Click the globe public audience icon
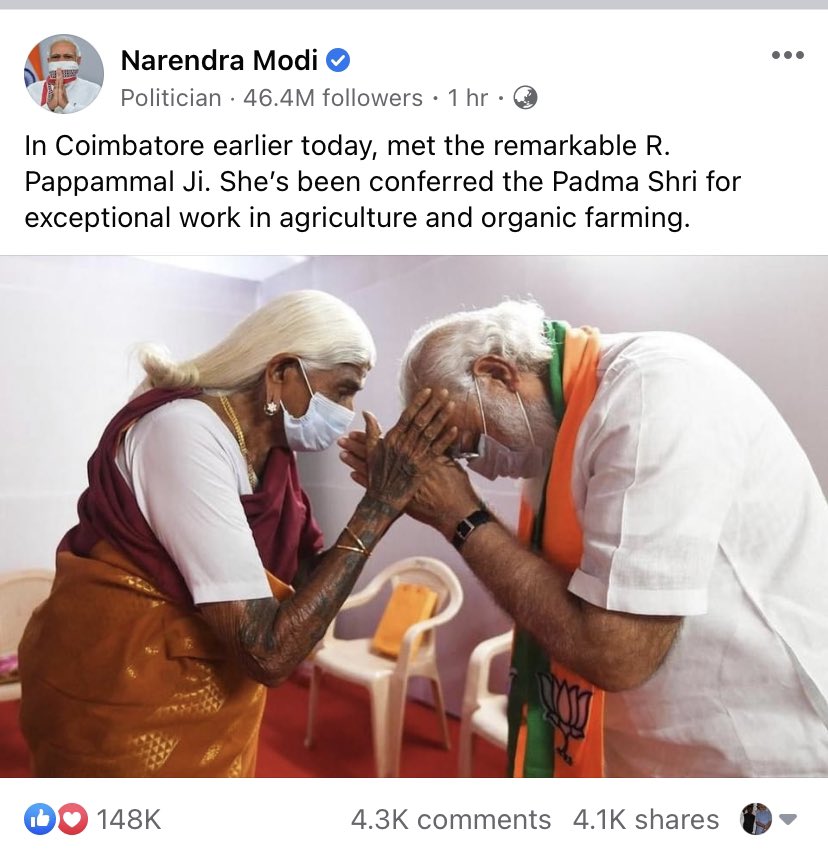 tap(525, 98)
